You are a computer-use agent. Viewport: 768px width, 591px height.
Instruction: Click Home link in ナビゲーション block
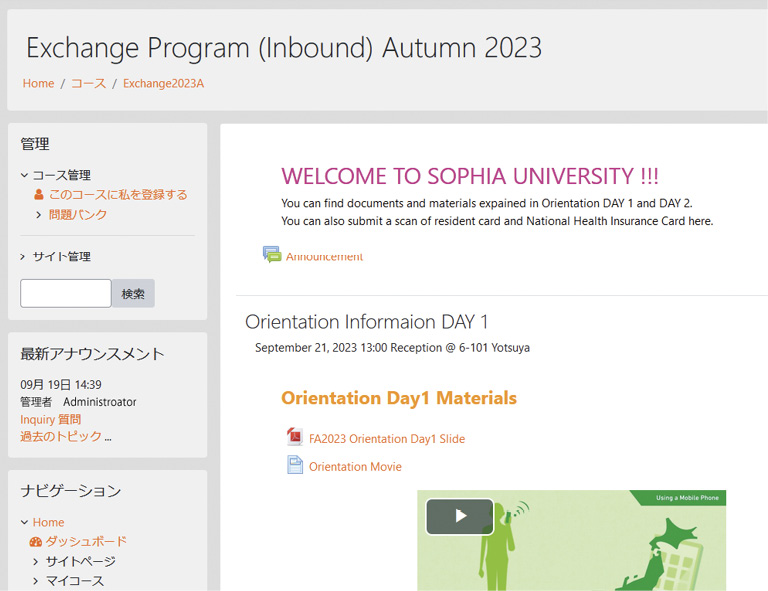pos(48,522)
